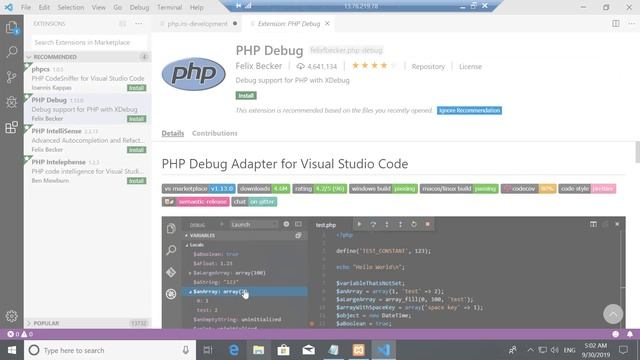Open the vs marketplace version badge

click(198, 189)
